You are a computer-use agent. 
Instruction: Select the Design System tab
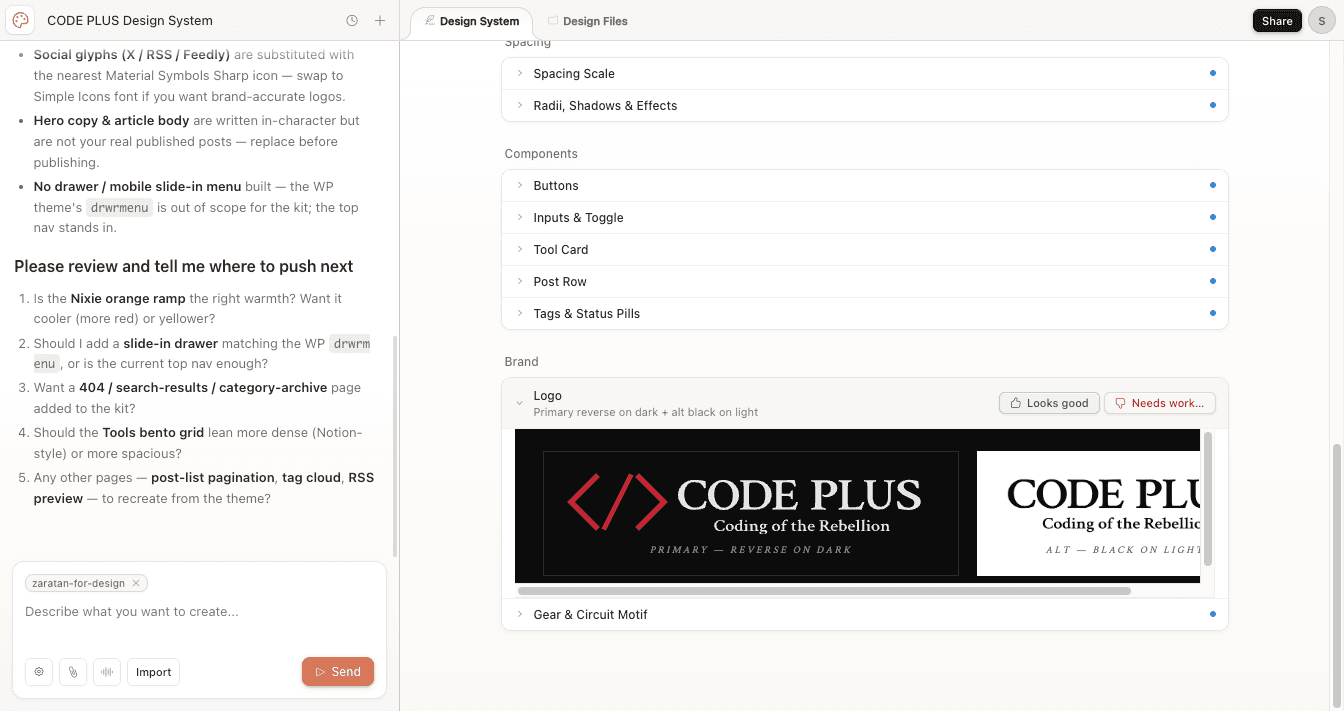[472, 21]
